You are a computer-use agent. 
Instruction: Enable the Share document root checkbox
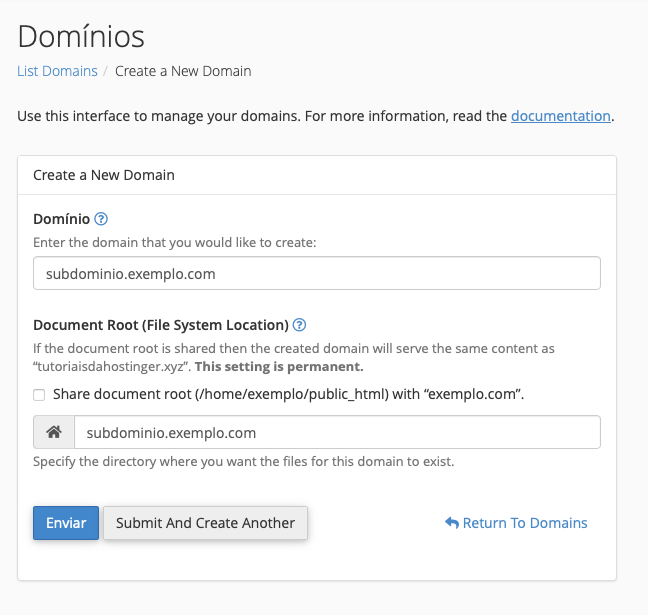click(x=39, y=395)
